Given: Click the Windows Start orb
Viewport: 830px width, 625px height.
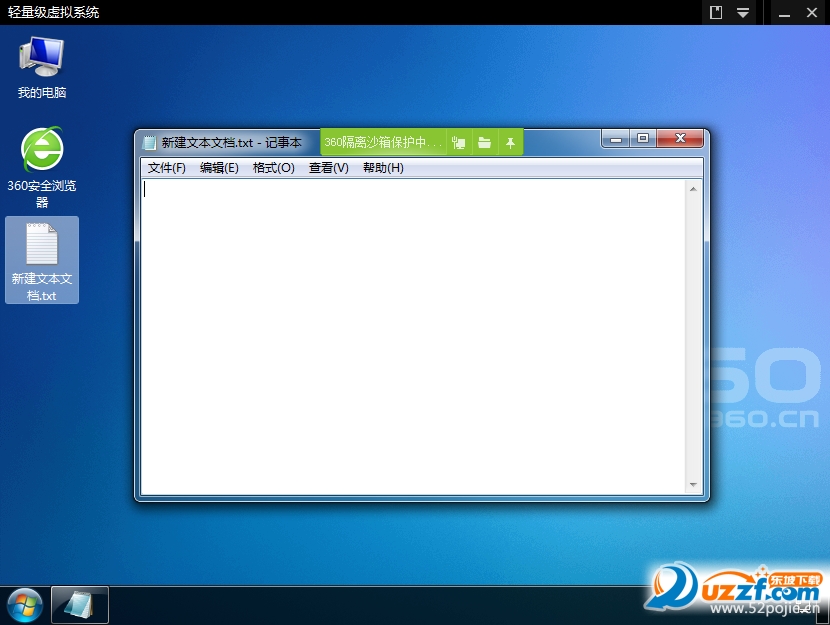Looking at the screenshot, I should pos(24,605).
